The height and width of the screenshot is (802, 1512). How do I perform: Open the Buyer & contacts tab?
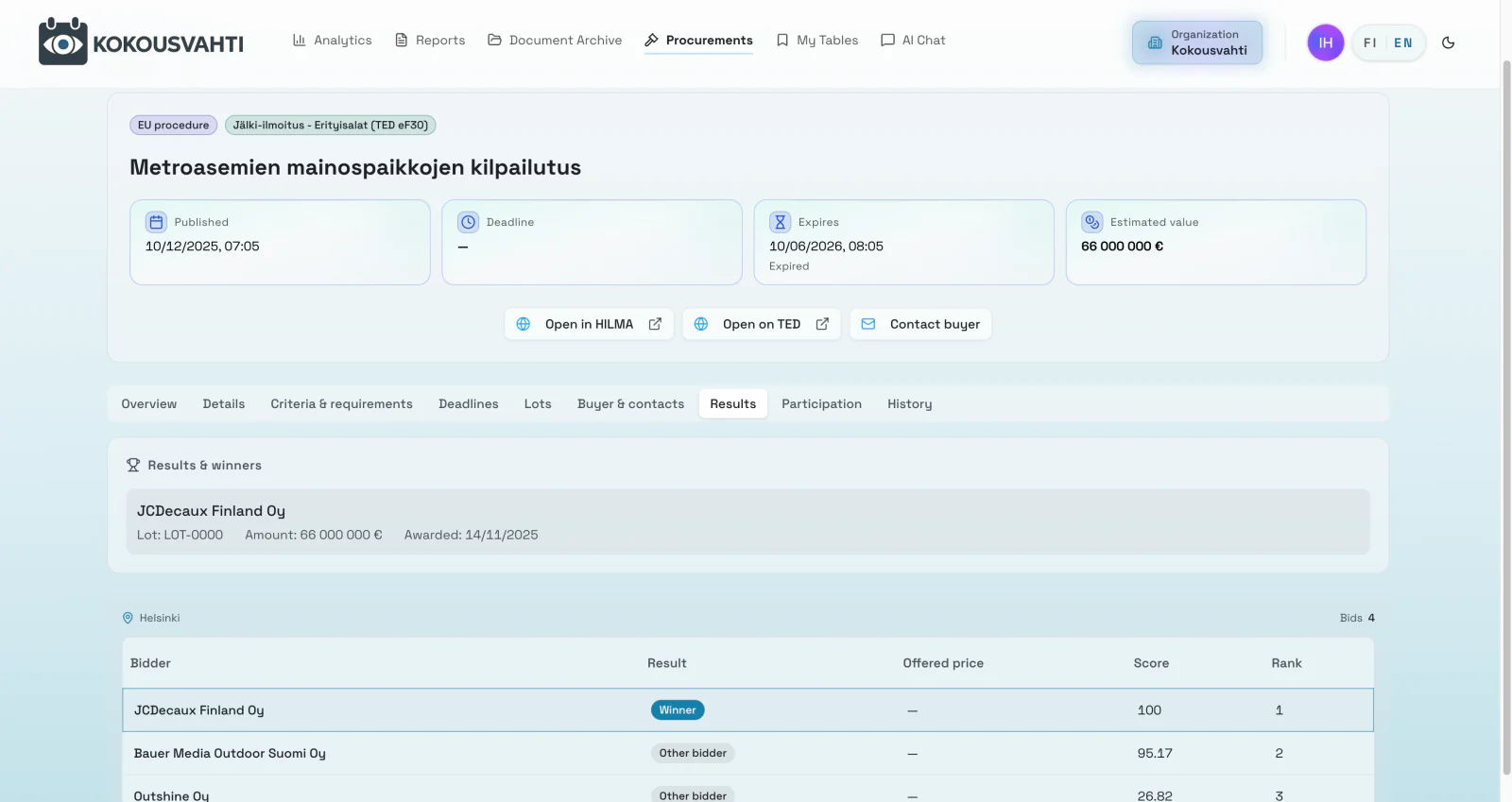[x=631, y=403]
